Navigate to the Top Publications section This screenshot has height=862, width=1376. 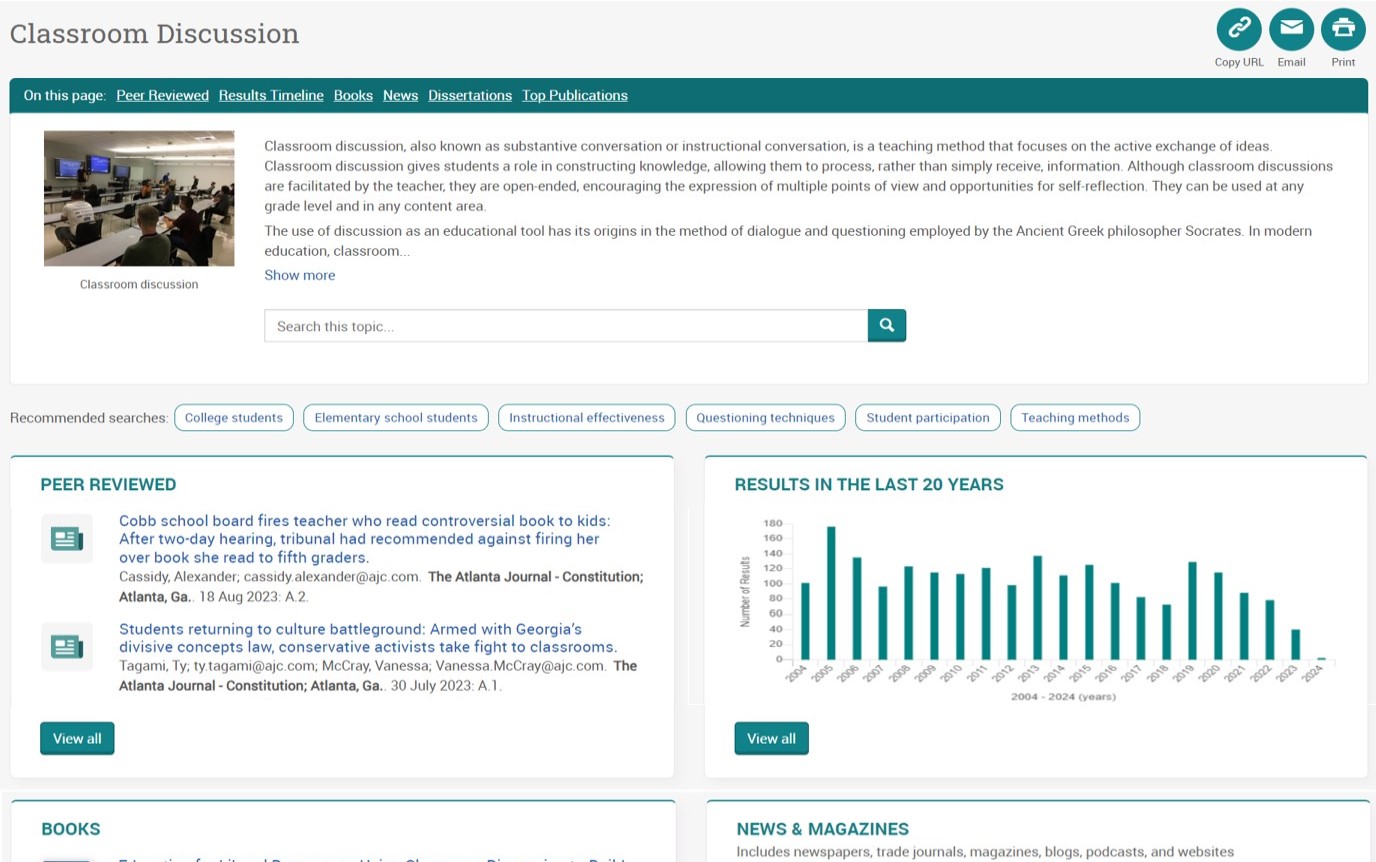[x=574, y=96]
